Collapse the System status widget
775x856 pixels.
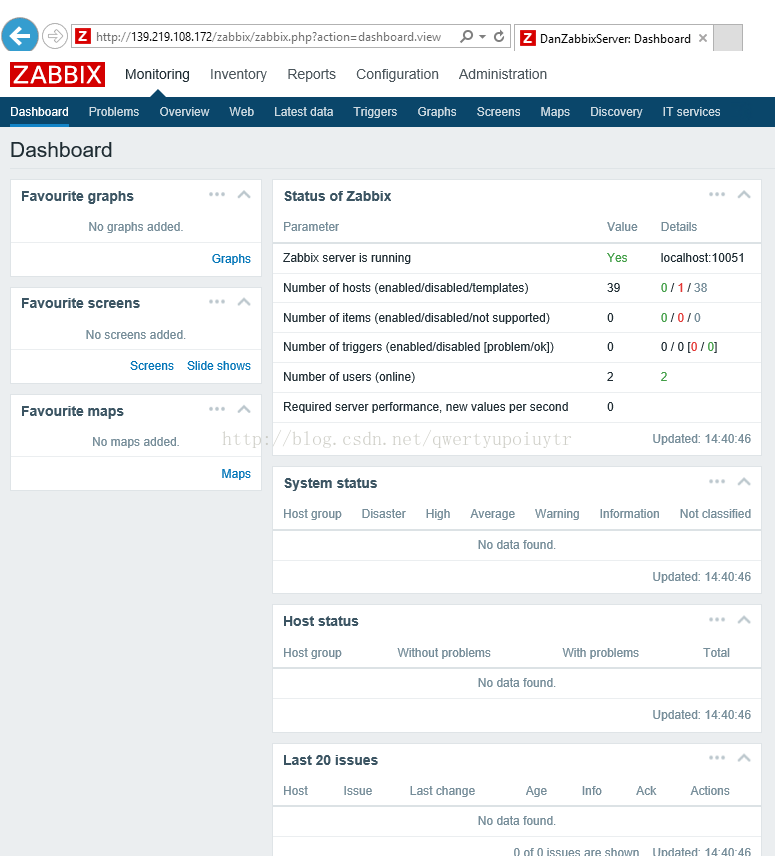point(744,482)
